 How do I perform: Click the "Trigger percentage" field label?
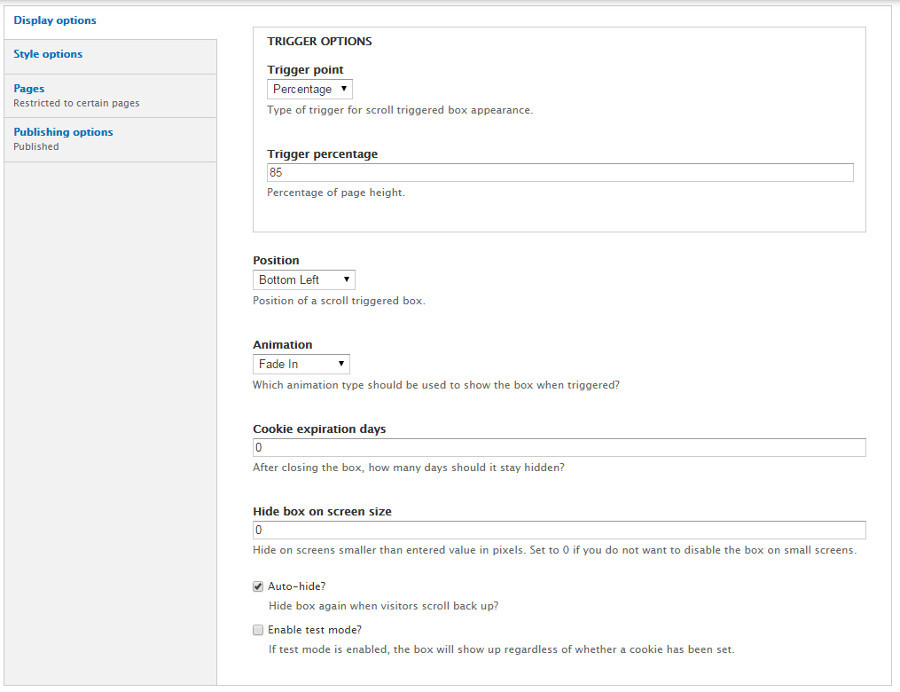coord(322,154)
